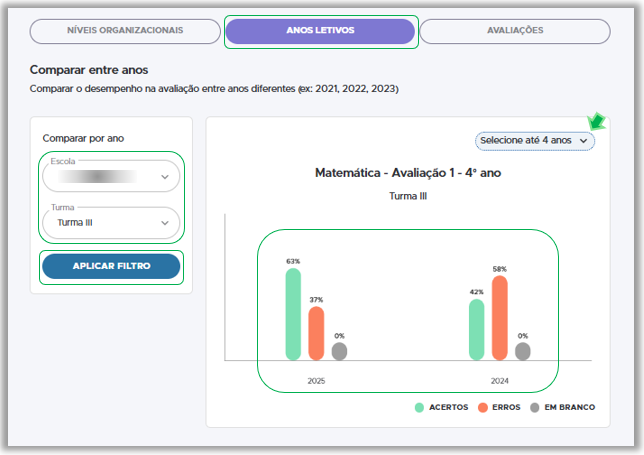The image size is (644, 455).
Task: Click the gray 0% bar for 2024
Action: tap(522, 352)
